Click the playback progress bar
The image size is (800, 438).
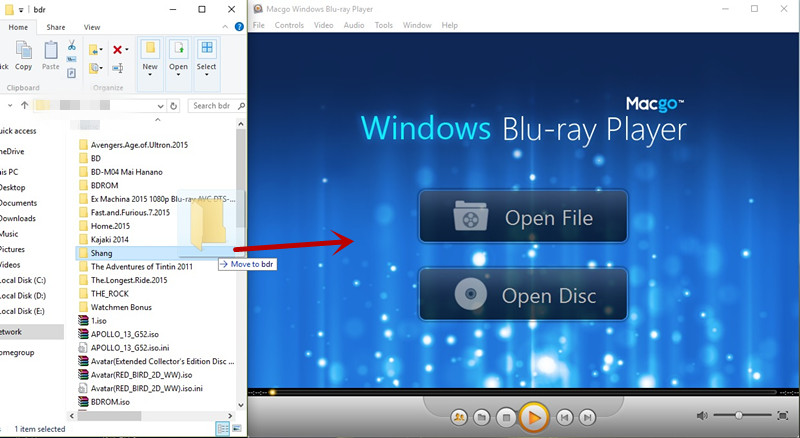coord(523,392)
